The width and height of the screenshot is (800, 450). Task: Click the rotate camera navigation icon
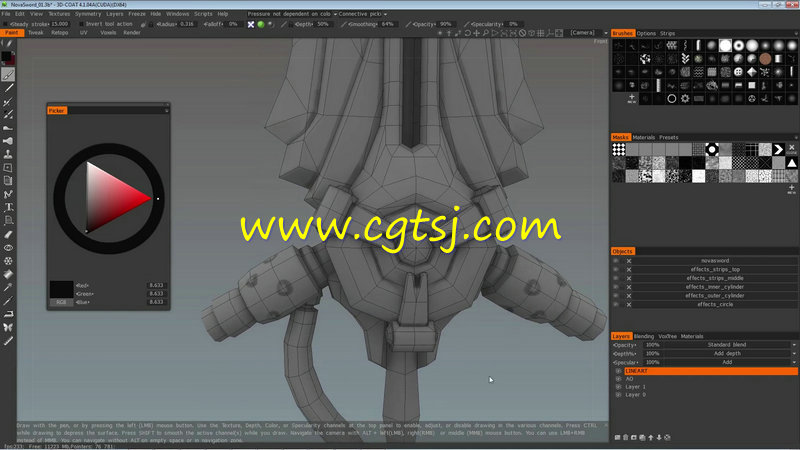click(x=467, y=33)
